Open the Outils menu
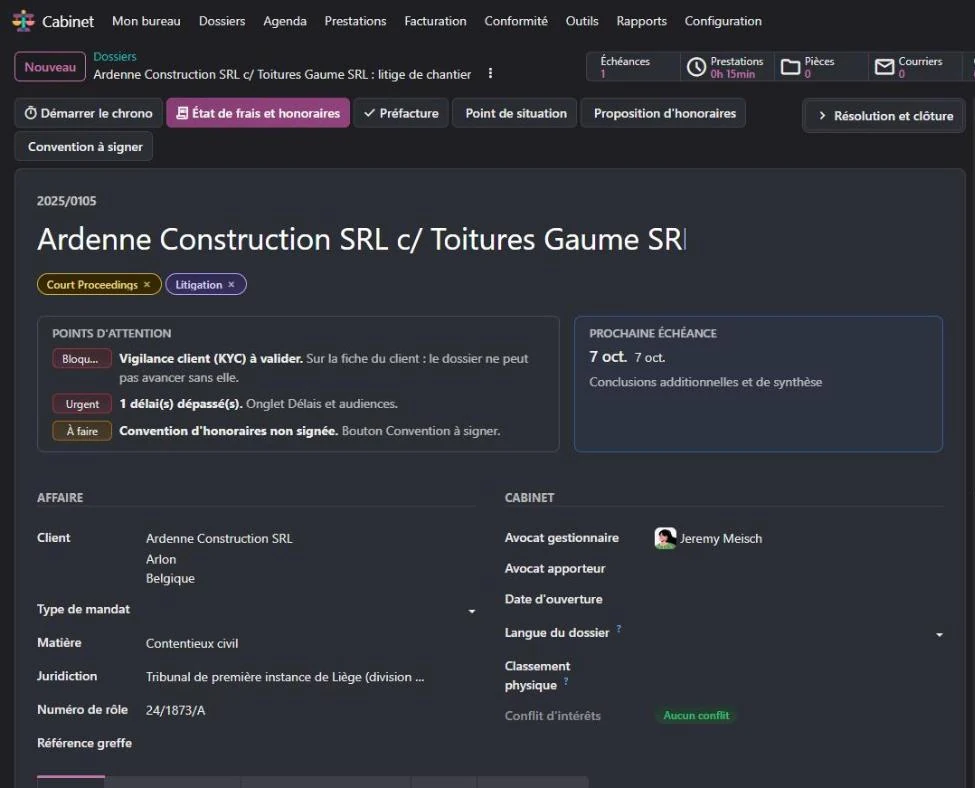The image size is (975, 788). coord(582,21)
